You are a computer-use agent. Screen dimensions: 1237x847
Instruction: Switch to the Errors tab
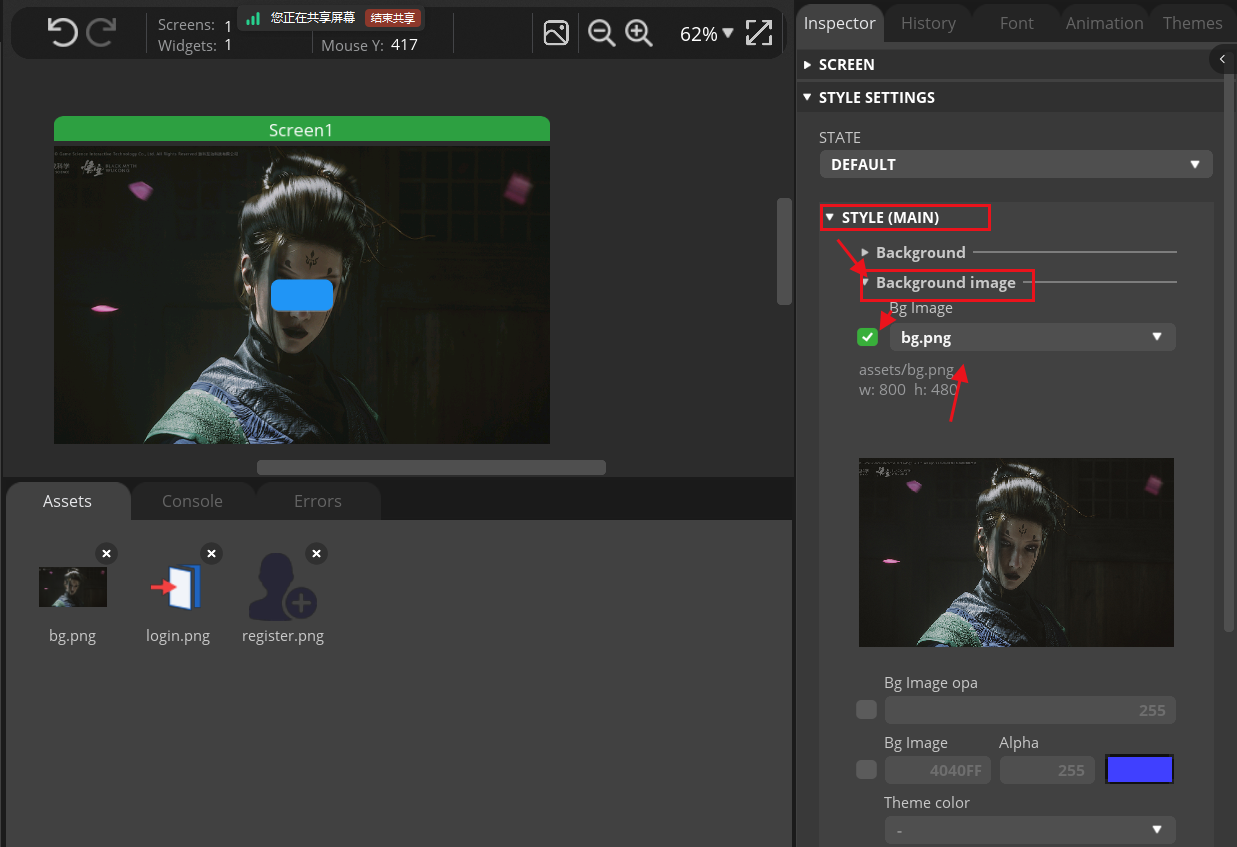[x=318, y=501]
